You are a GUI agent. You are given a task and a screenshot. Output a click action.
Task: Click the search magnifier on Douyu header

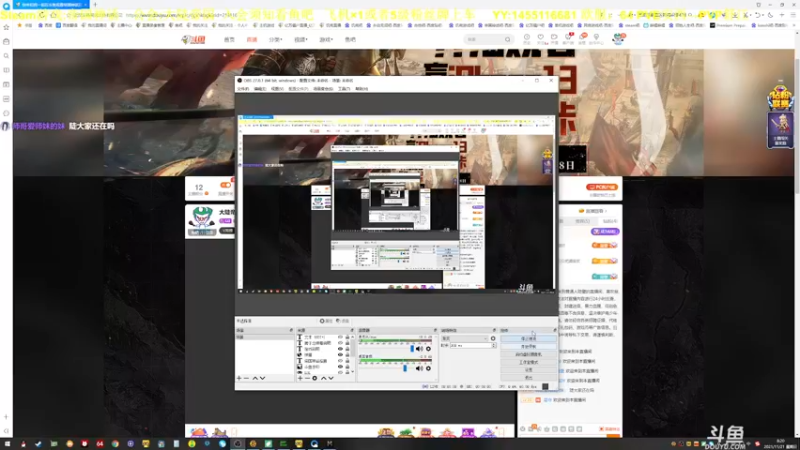click(507, 39)
